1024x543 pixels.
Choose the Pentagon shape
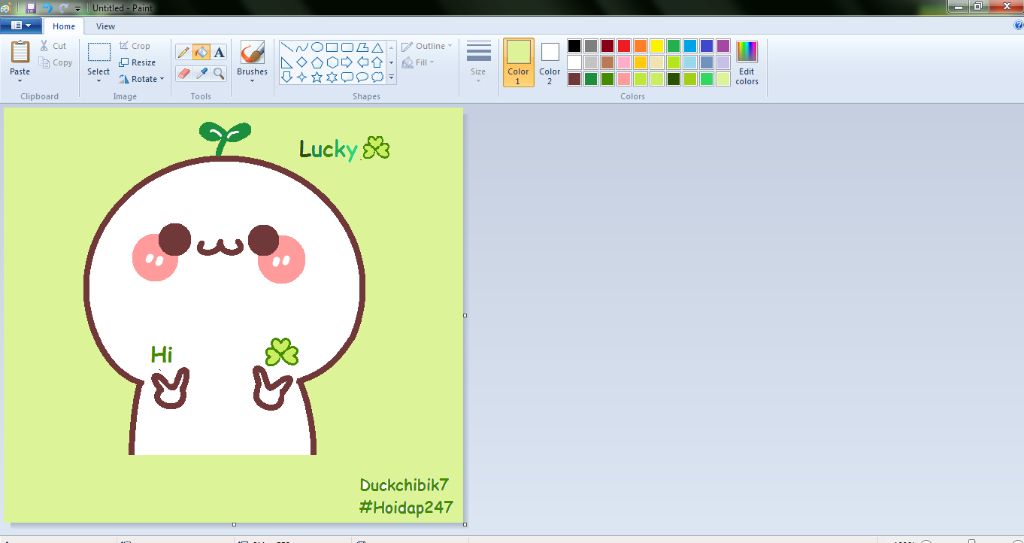click(317, 63)
